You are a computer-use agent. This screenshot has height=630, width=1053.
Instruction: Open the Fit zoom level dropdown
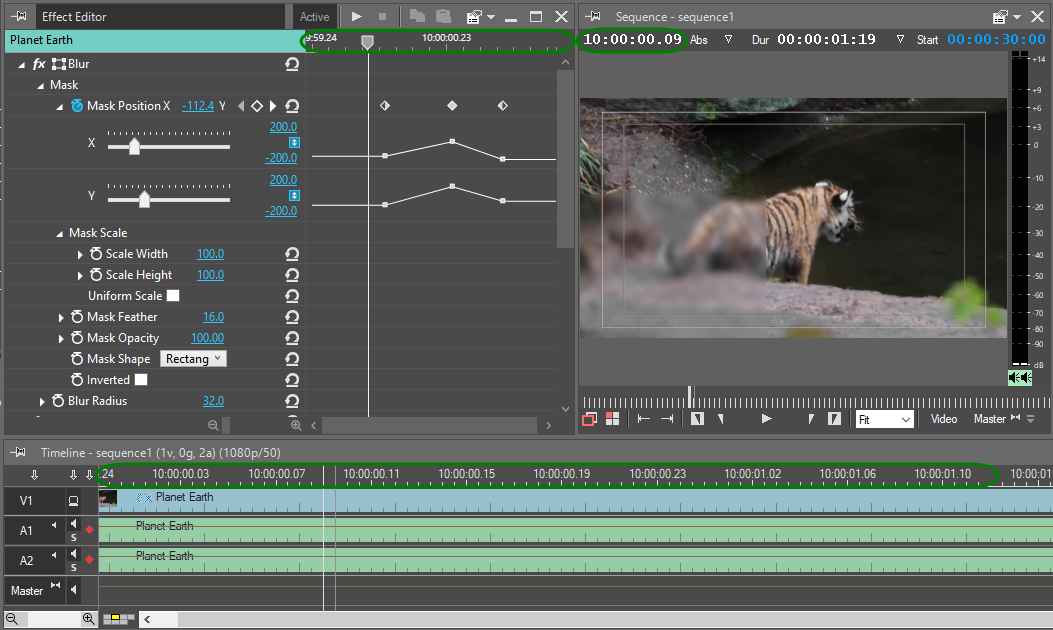coord(884,419)
